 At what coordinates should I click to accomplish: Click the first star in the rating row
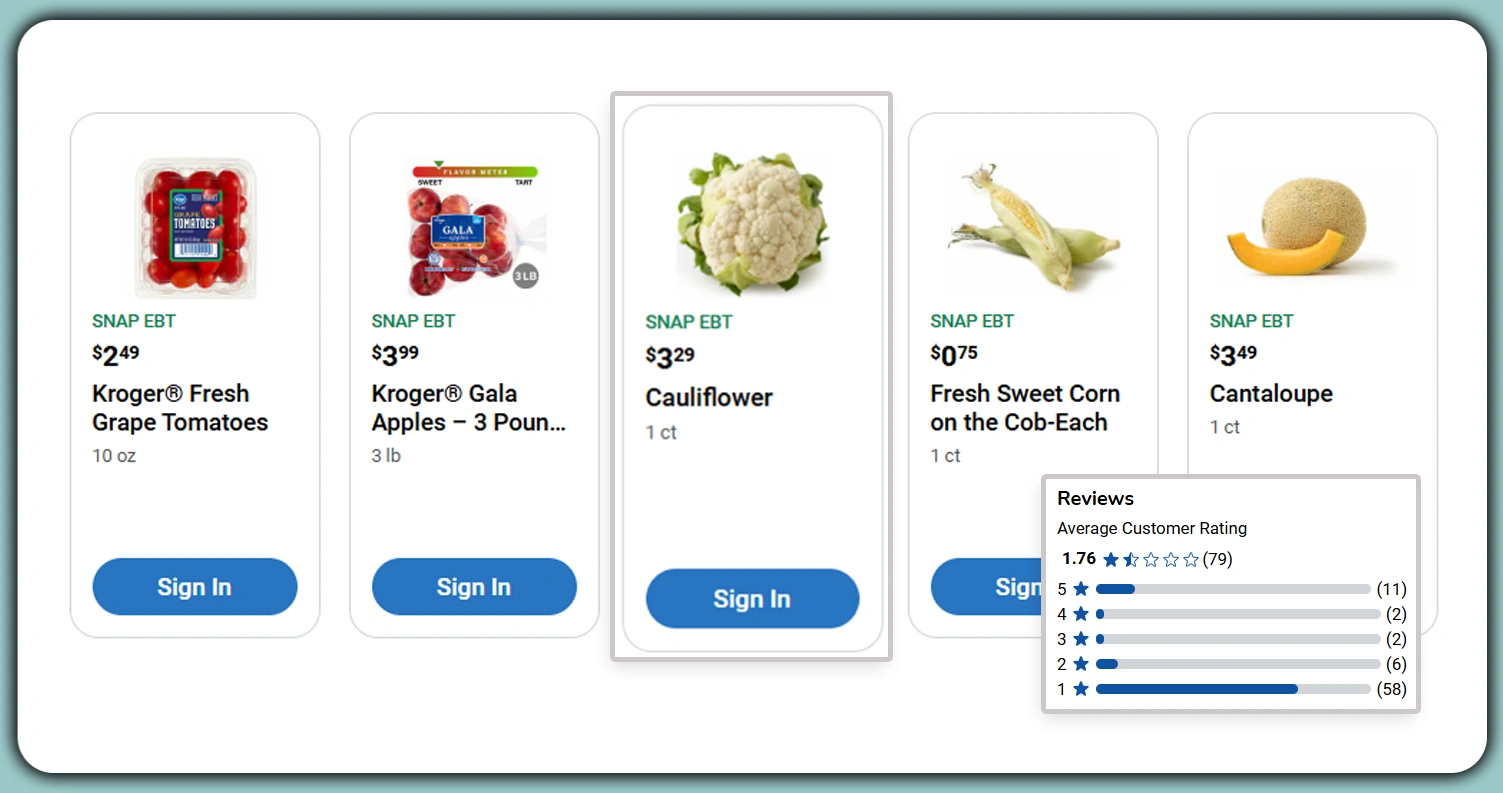click(x=1112, y=559)
